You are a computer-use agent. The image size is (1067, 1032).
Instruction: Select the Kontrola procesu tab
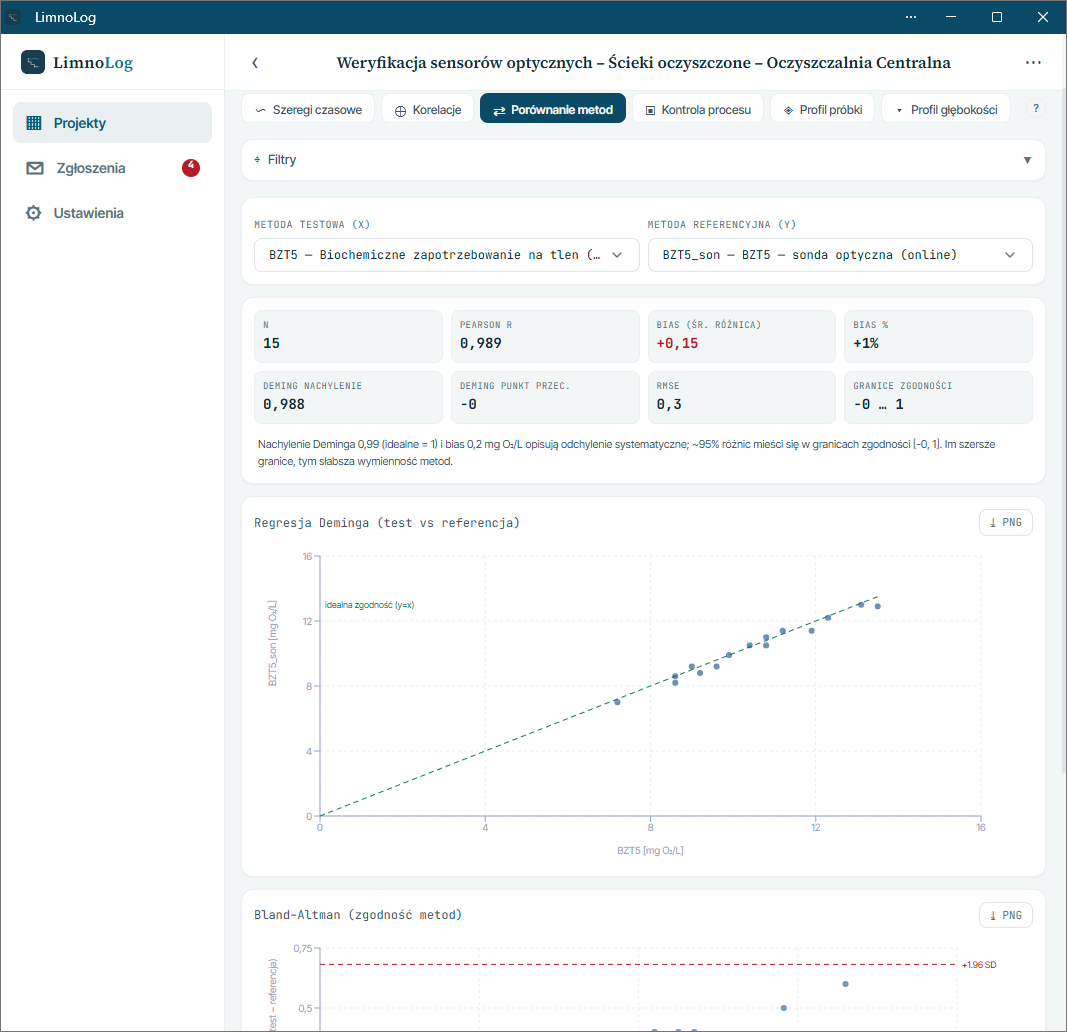pos(698,110)
